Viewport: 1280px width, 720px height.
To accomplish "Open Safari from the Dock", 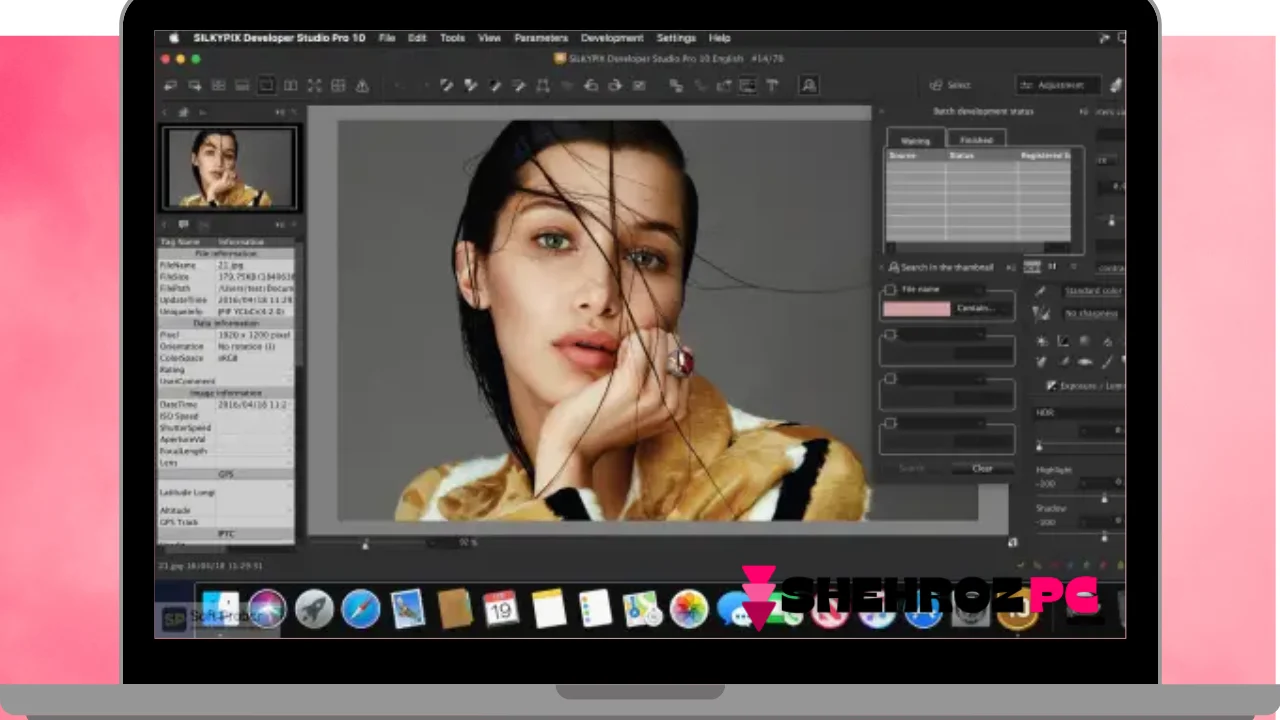I will click(x=360, y=608).
